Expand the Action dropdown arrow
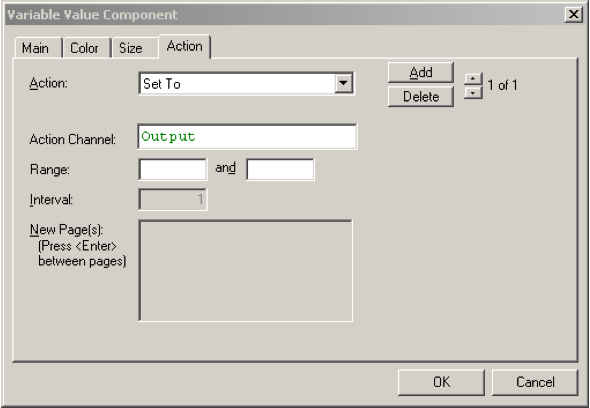The height and width of the screenshot is (408, 590). (x=344, y=83)
